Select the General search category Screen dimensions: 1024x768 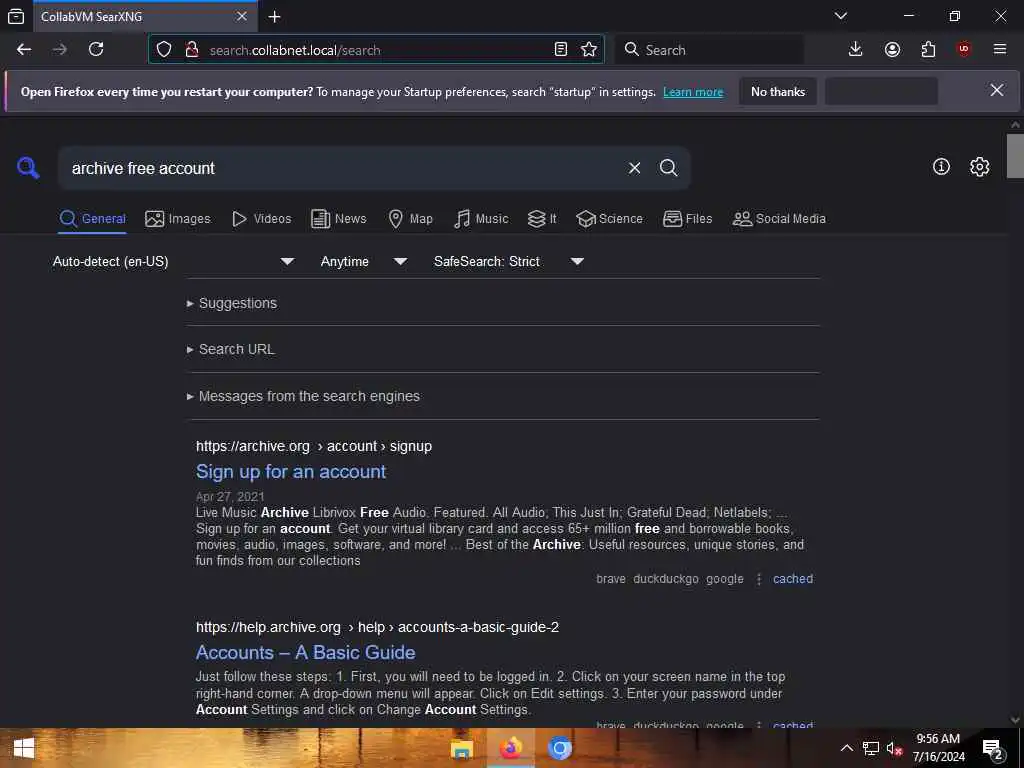(93, 219)
